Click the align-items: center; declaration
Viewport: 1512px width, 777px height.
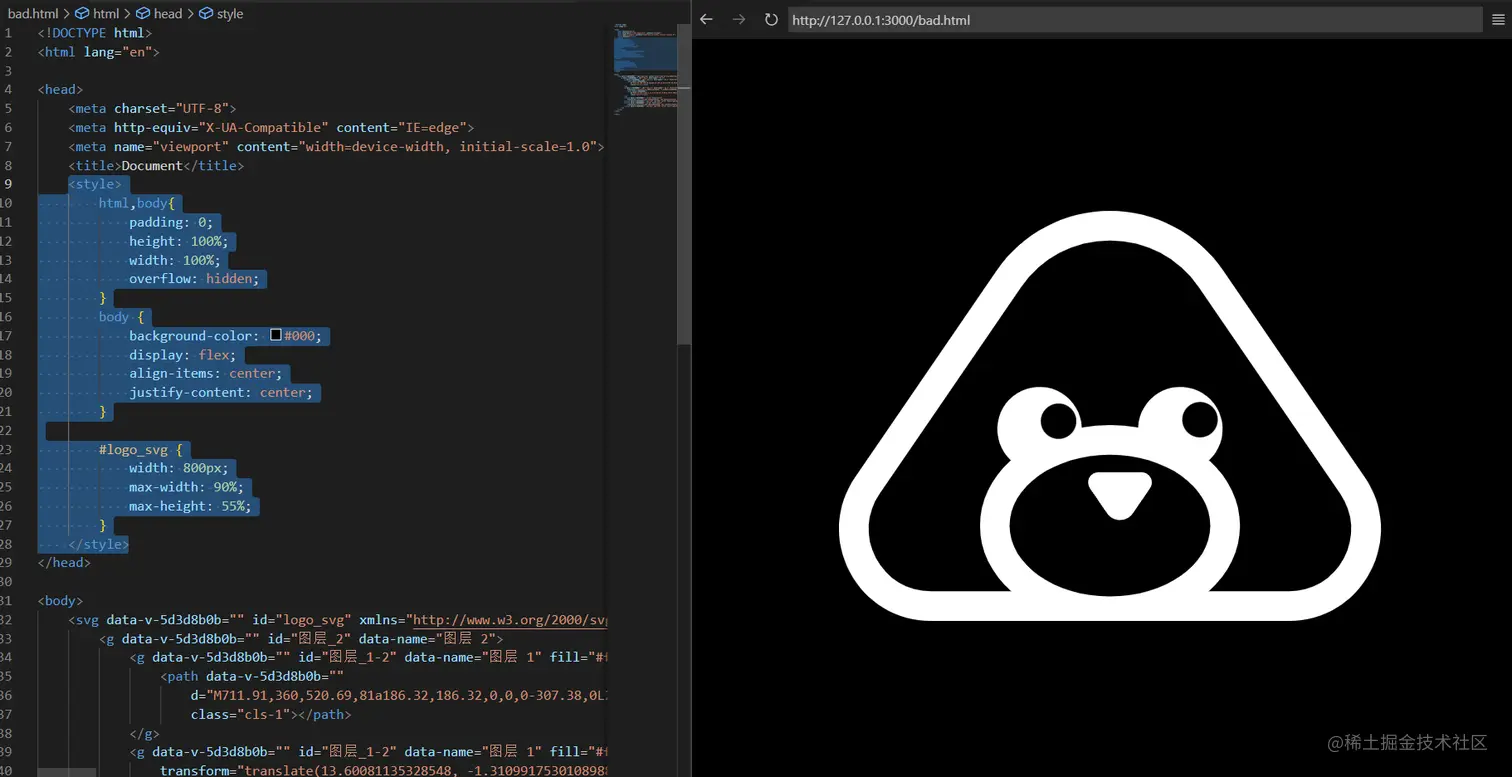pos(206,374)
